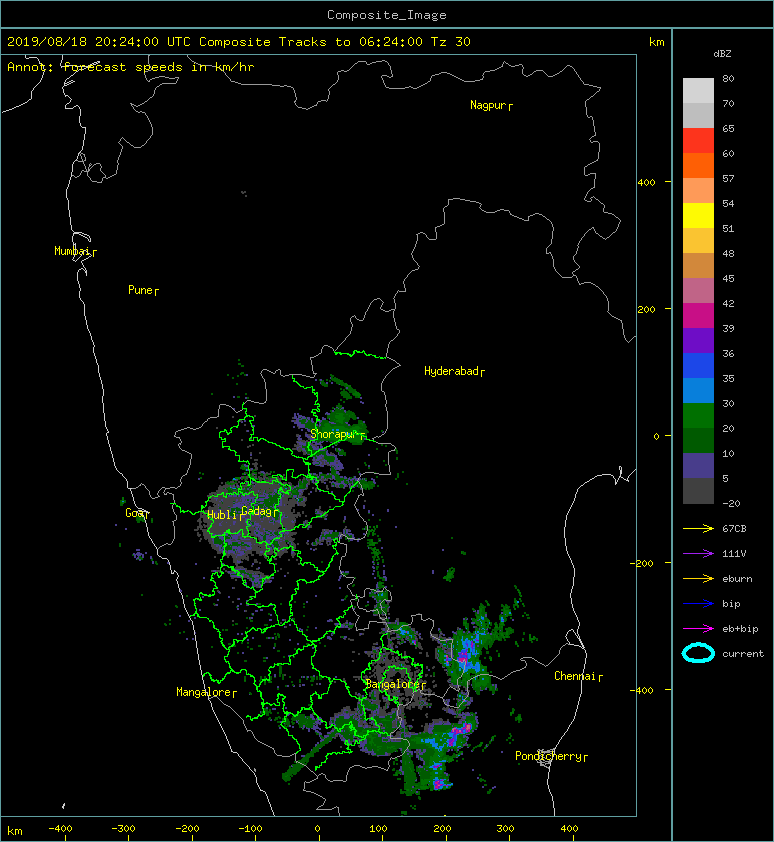
Task: Select the light blue 35–30 dBZ swatch
Action: click(x=698, y=390)
